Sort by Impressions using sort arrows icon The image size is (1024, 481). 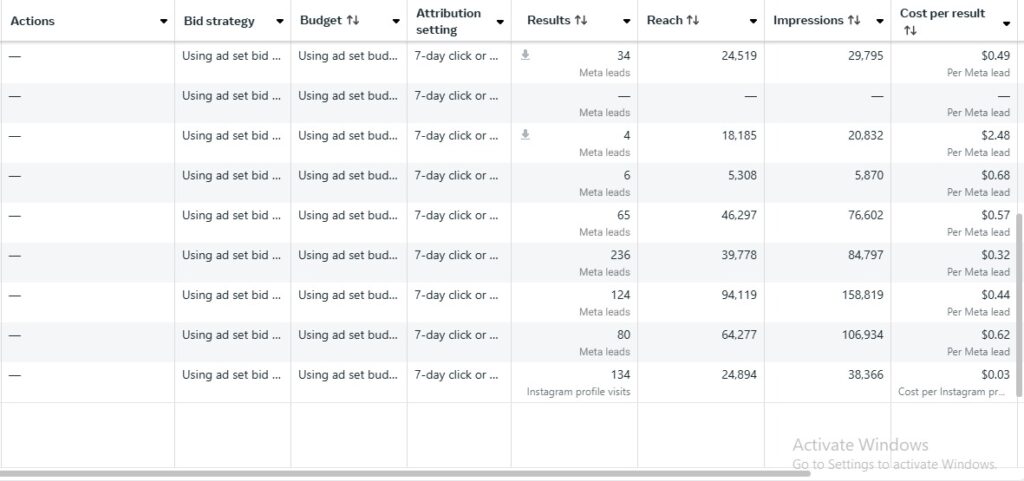tap(853, 21)
